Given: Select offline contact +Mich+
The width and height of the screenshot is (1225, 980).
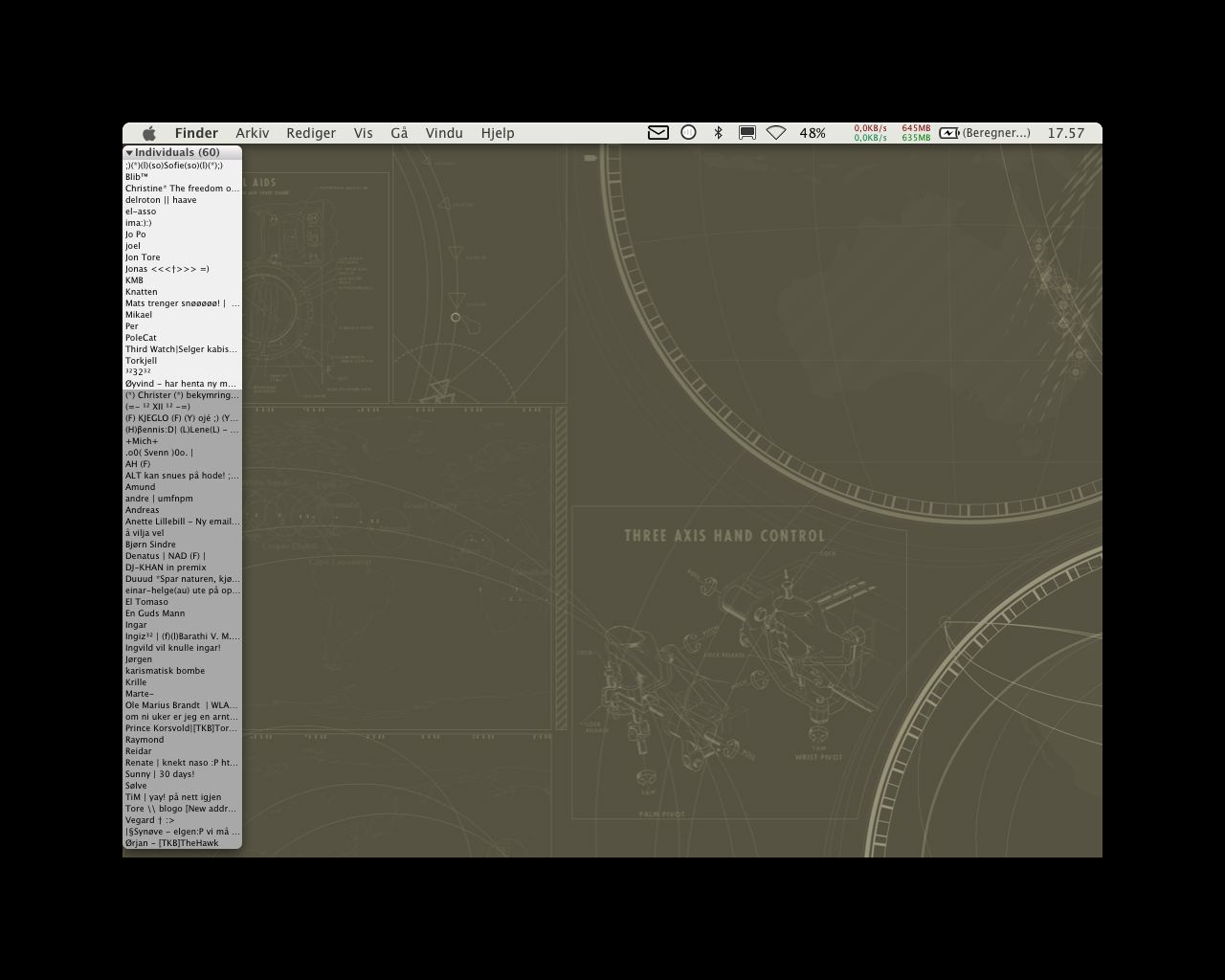Looking at the screenshot, I should pos(182,441).
